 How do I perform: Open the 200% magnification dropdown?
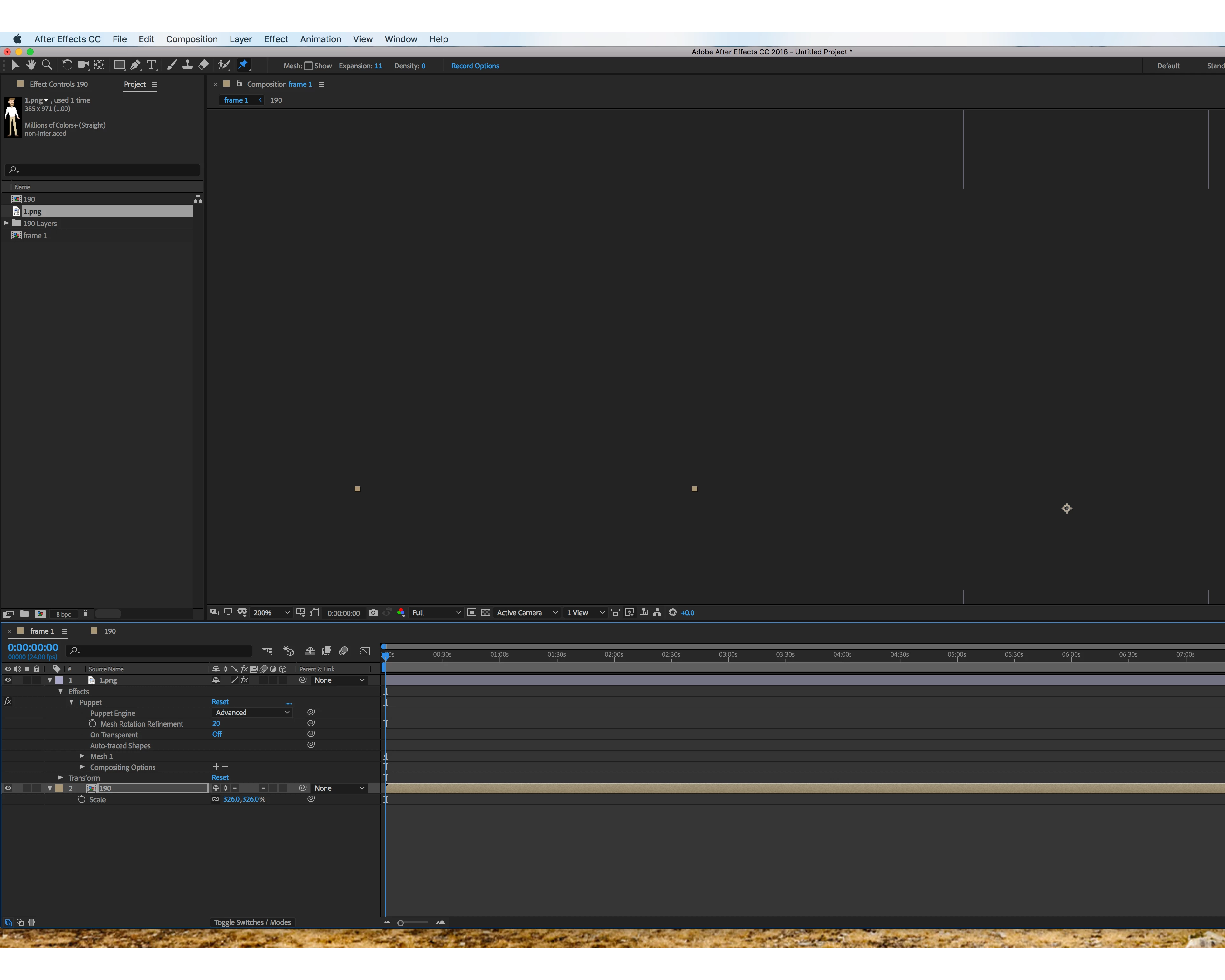tap(271, 612)
